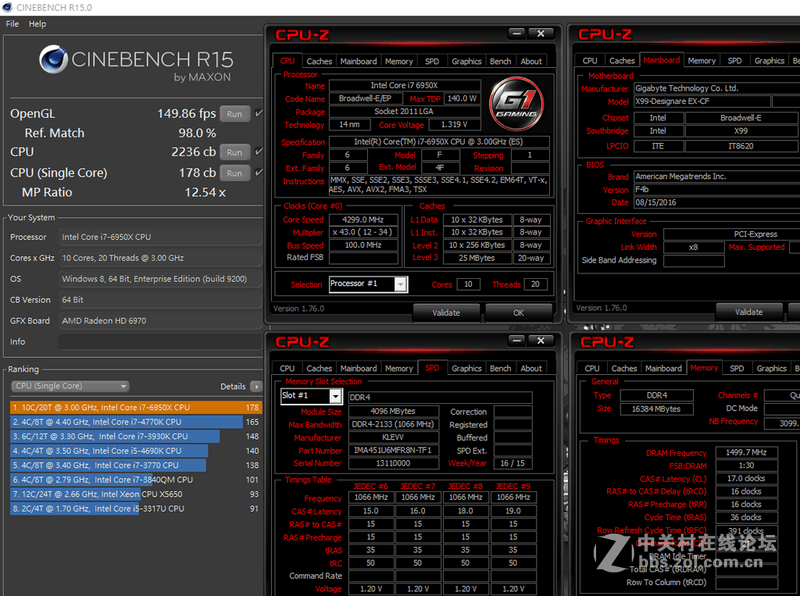Click the Validate button in CPU-Z

(x=449, y=310)
